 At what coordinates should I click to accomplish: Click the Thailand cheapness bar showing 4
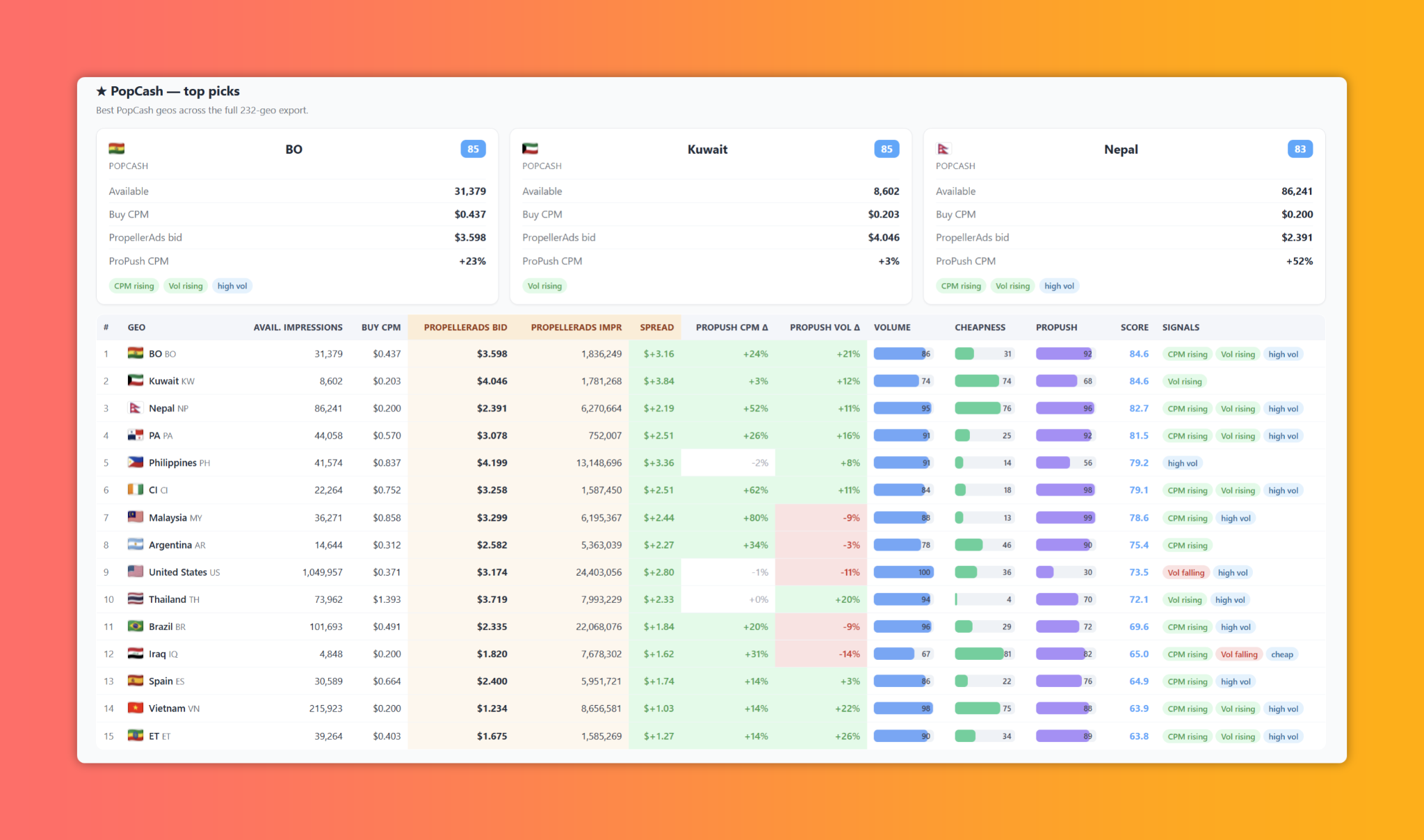tap(984, 599)
